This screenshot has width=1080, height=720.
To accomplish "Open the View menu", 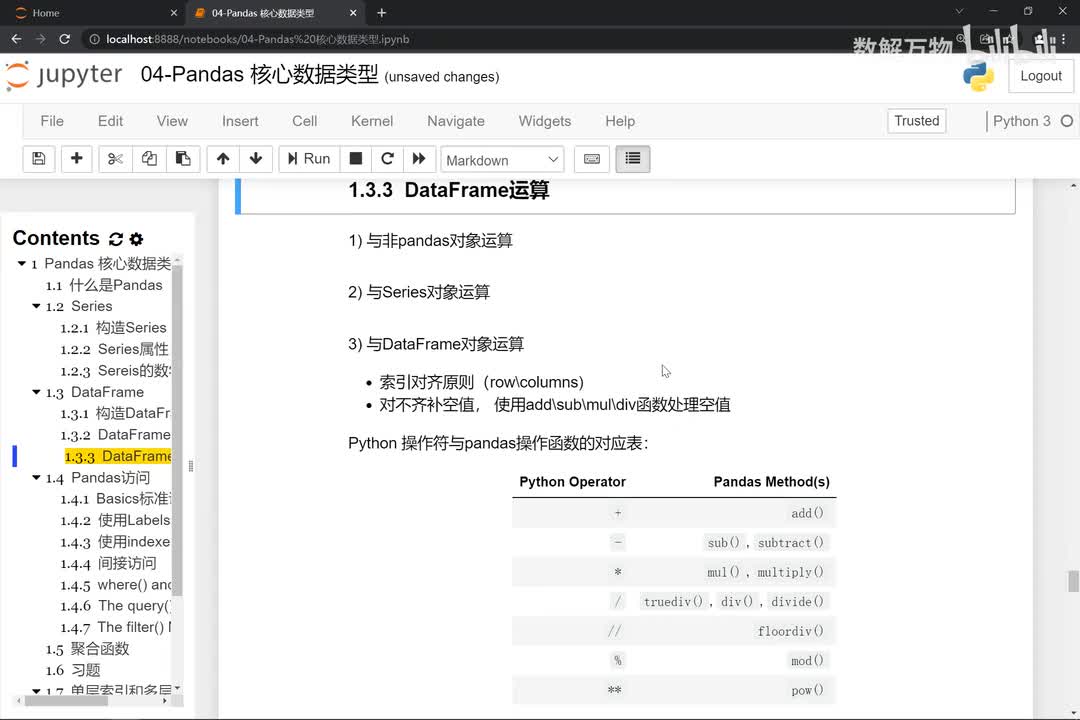I will [172, 121].
